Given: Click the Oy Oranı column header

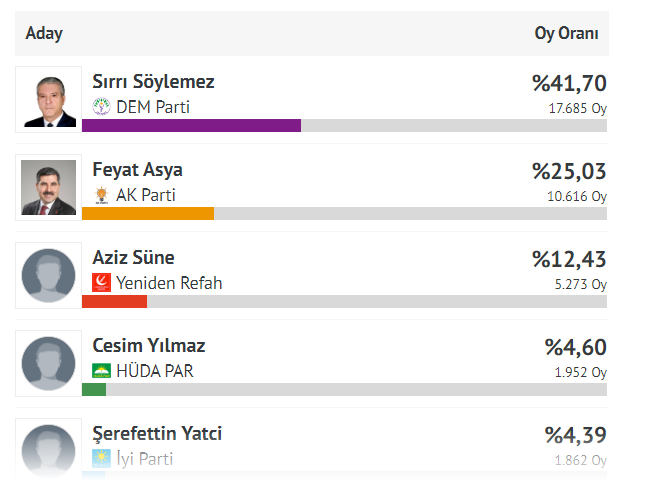Looking at the screenshot, I should point(566,33).
